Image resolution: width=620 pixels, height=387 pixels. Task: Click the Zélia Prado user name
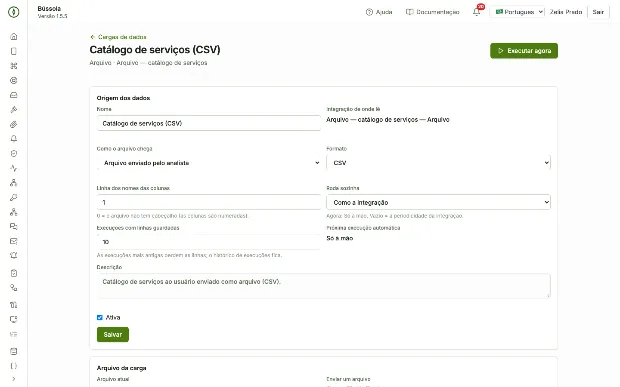pyautogui.click(x=566, y=12)
